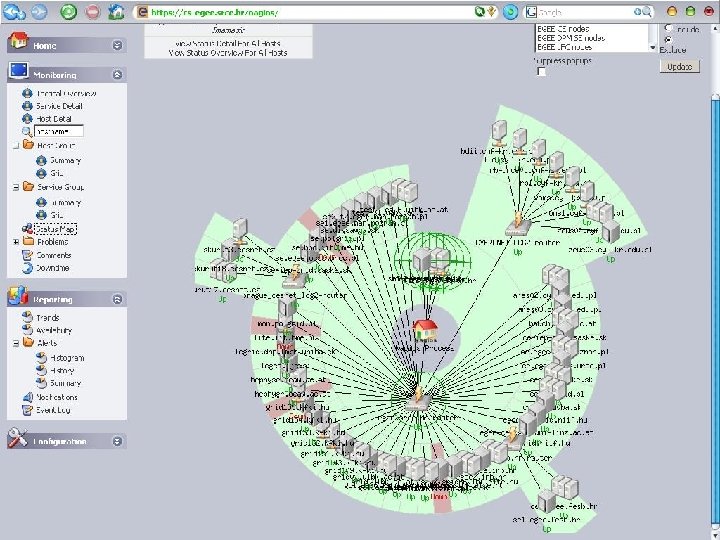Click the host group list down arrow

(x=652, y=47)
